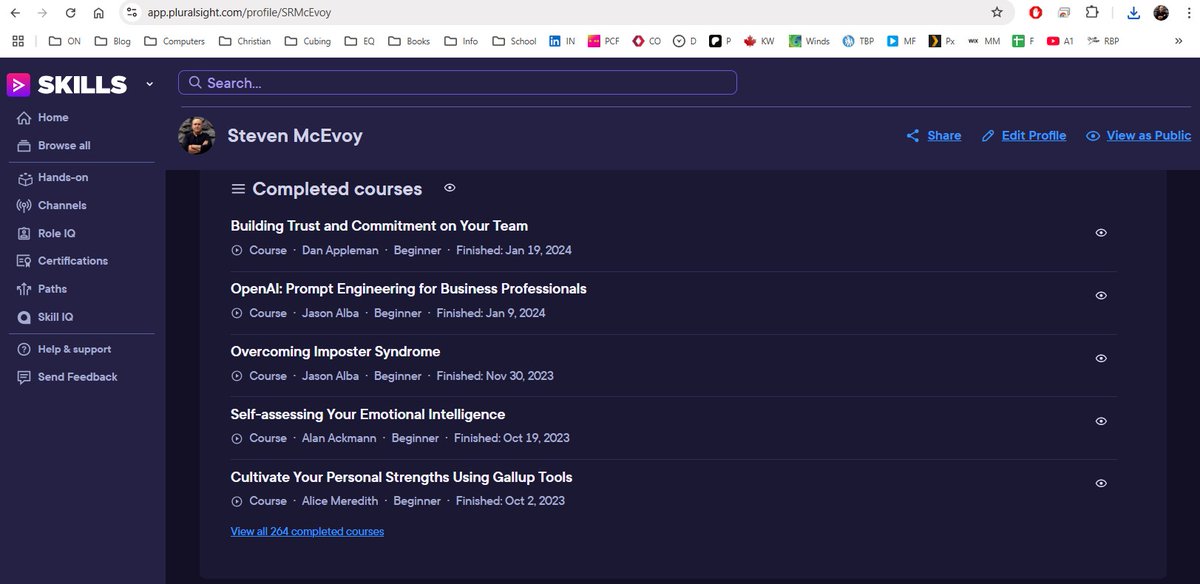Open the Chrome three-dot menu
This screenshot has width=1200, height=584.
pos(1187,13)
